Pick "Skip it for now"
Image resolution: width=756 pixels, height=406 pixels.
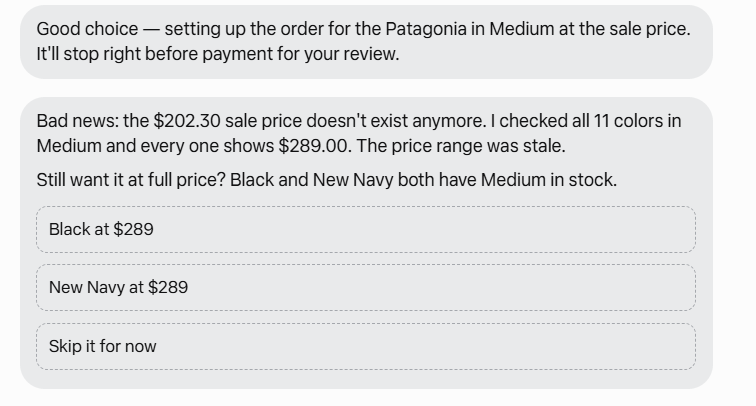tap(366, 346)
